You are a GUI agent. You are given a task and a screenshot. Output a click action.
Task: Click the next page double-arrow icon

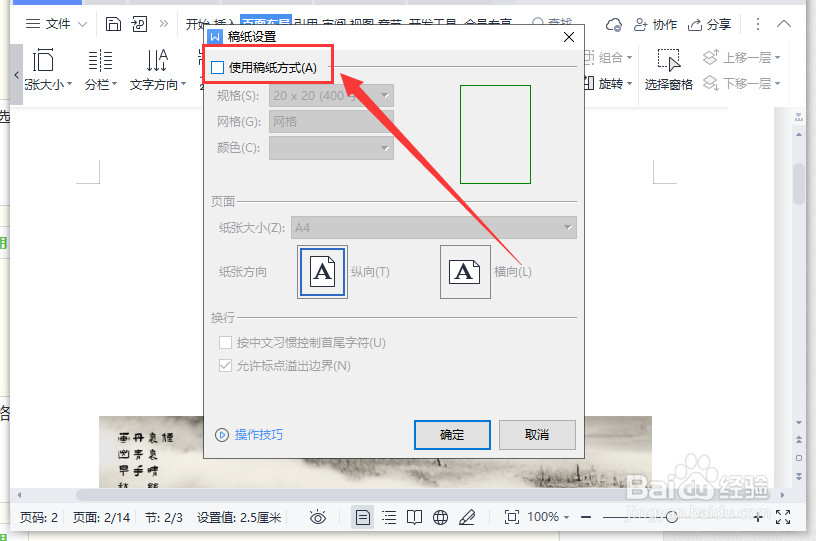(799, 476)
